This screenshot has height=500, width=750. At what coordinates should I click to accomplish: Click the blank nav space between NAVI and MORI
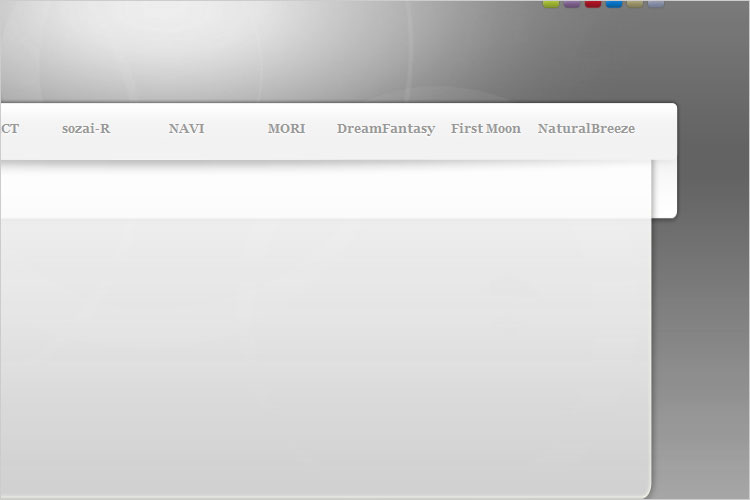pyautogui.click(x=236, y=130)
